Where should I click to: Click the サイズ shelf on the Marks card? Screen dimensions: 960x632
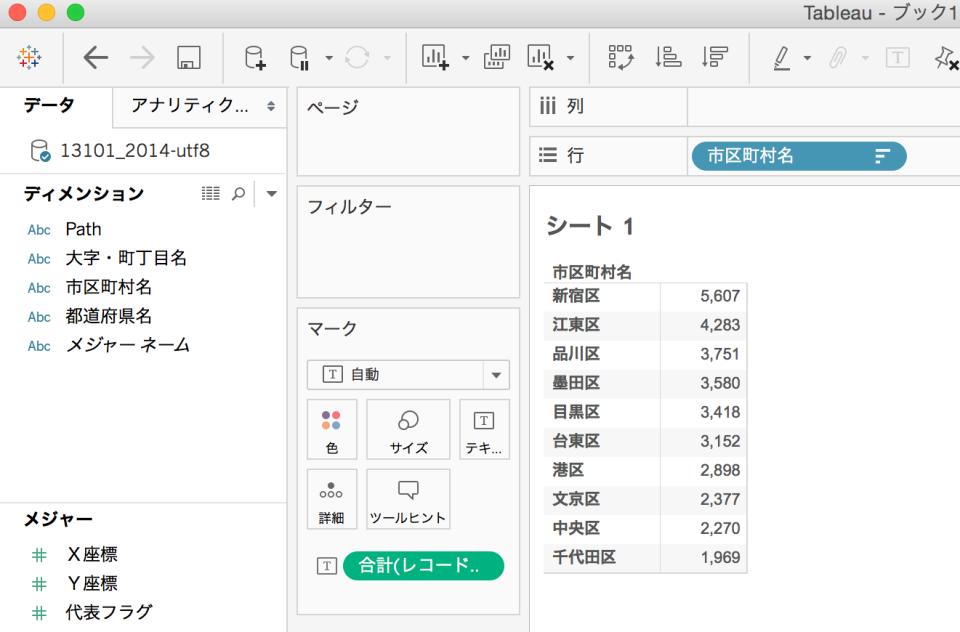407,429
